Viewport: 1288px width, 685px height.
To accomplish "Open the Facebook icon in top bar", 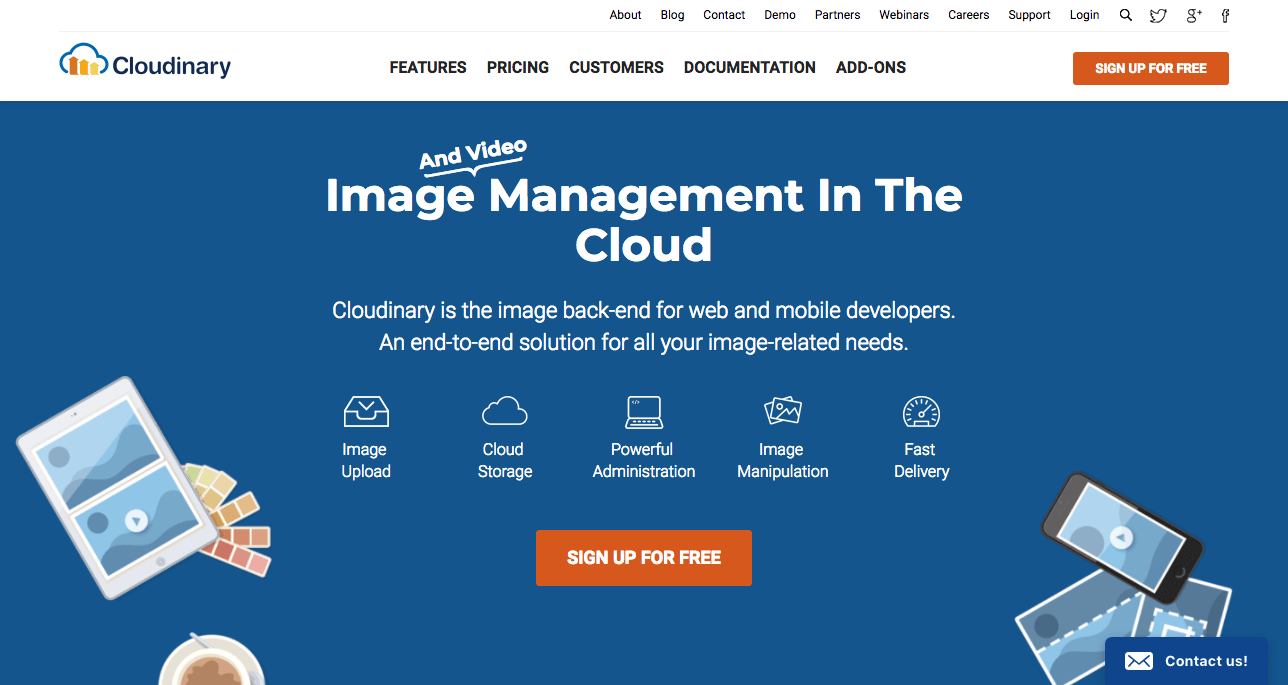I will pos(1225,15).
